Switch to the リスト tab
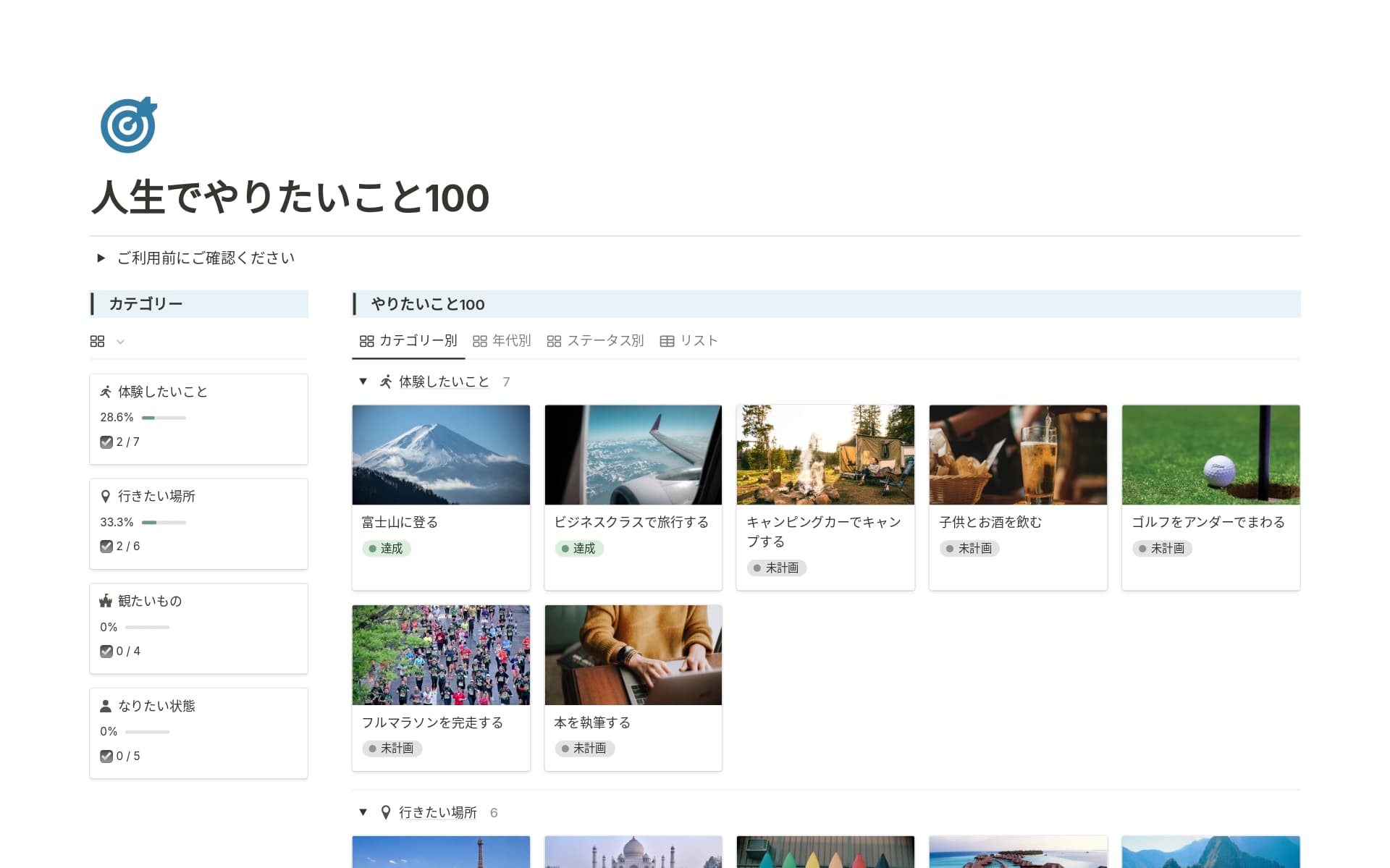The width and height of the screenshot is (1390, 868). tap(688, 340)
